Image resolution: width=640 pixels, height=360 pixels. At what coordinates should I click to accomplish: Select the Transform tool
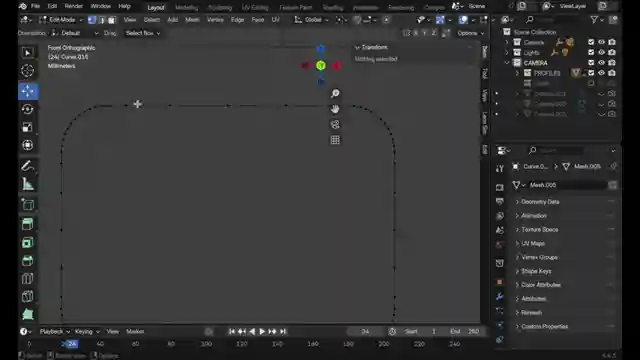point(27,145)
